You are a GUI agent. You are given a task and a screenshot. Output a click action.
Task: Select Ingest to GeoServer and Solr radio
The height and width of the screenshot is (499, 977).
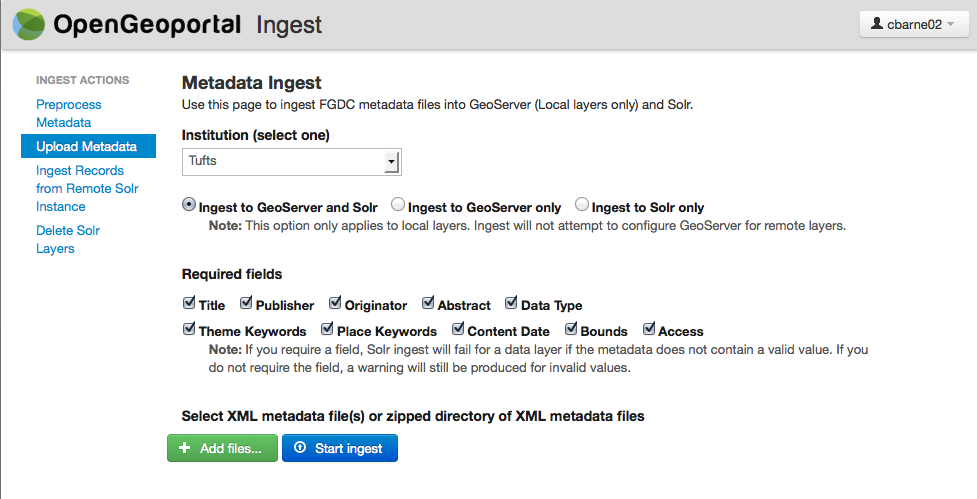[x=189, y=204]
